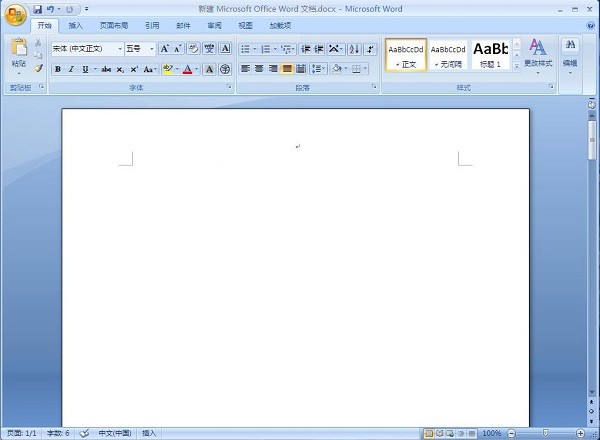This screenshot has width=600, height=440.
Task: Click the spelling check status icon
Action: tap(84, 433)
